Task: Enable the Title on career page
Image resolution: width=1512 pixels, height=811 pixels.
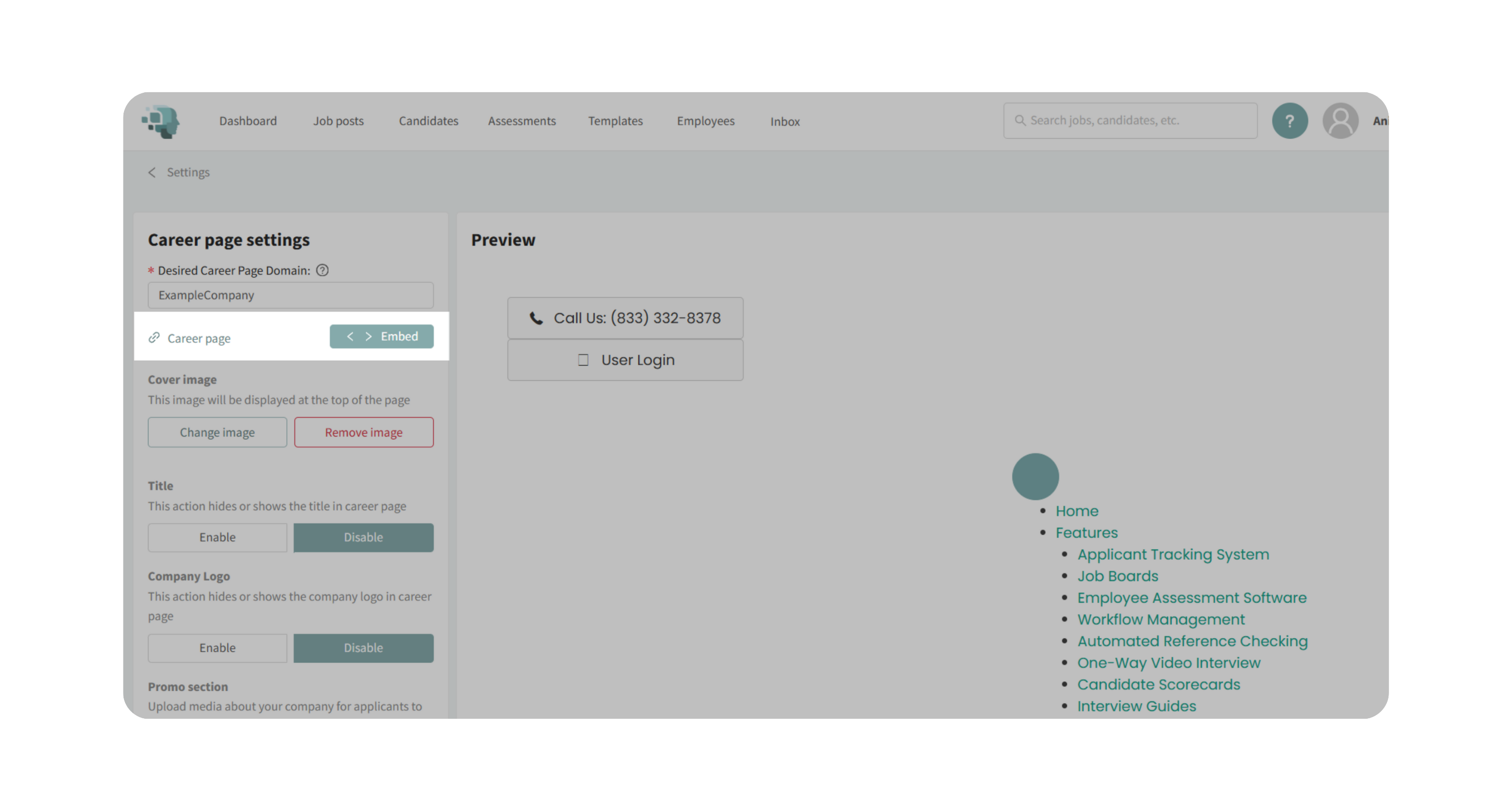Action: coord(217,537)
